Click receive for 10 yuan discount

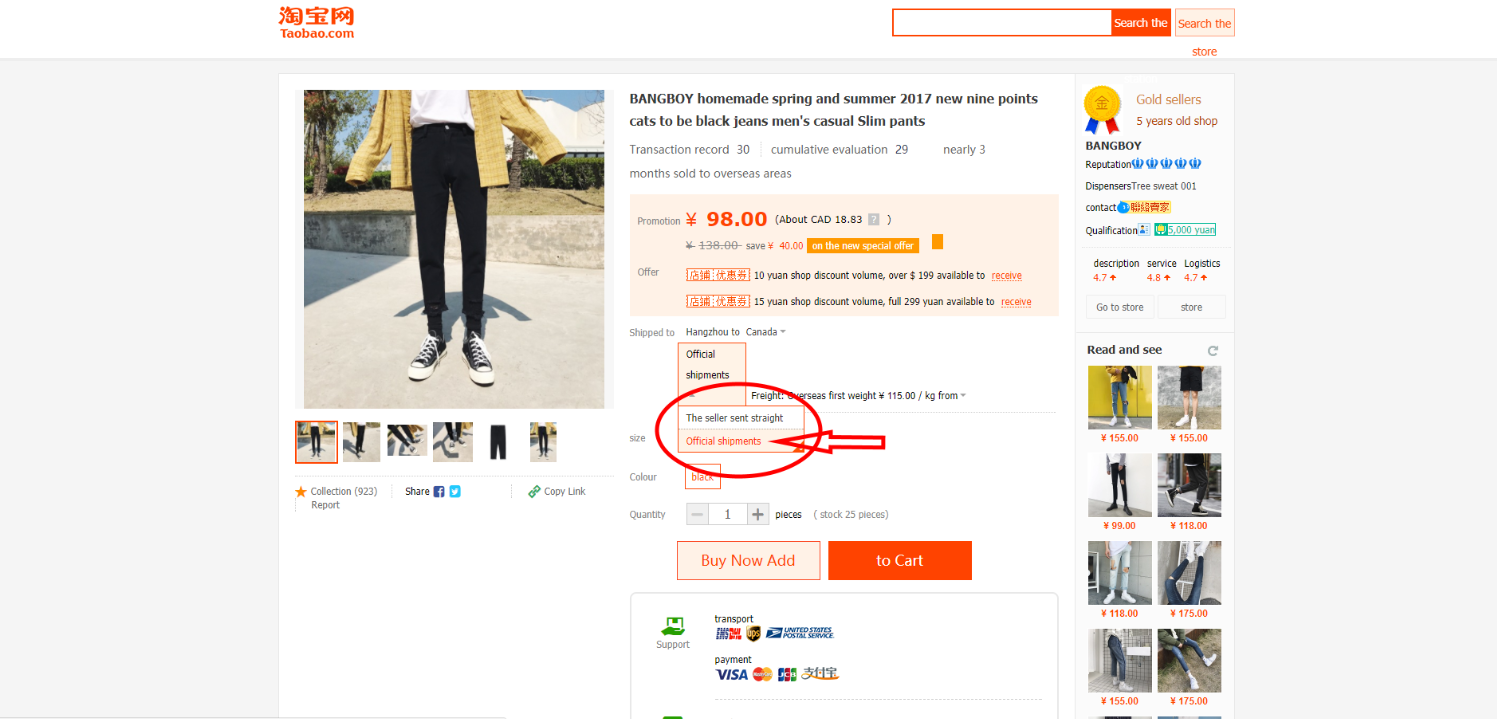pos(1007,276)
